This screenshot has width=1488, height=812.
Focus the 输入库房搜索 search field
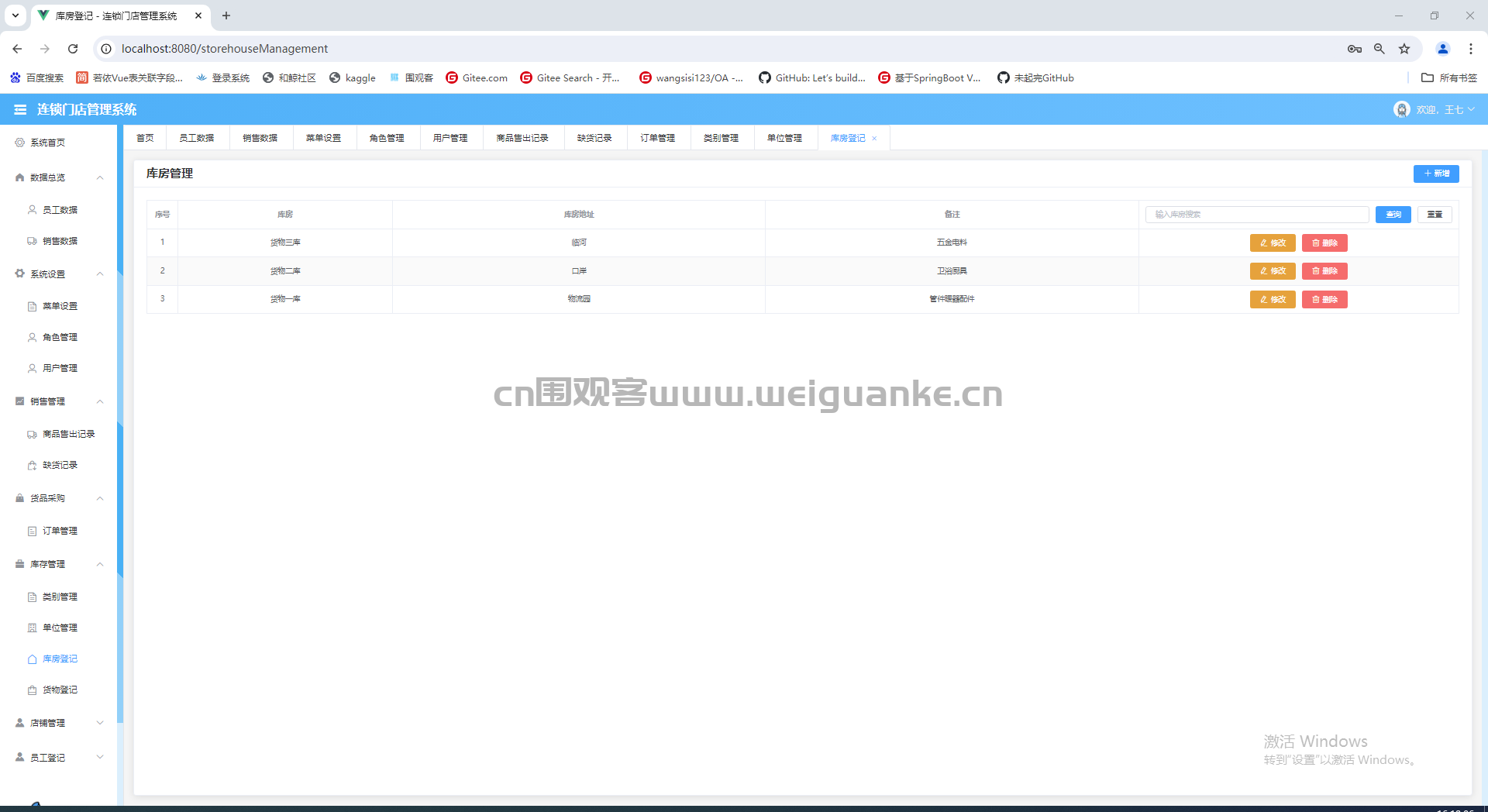1257,215
